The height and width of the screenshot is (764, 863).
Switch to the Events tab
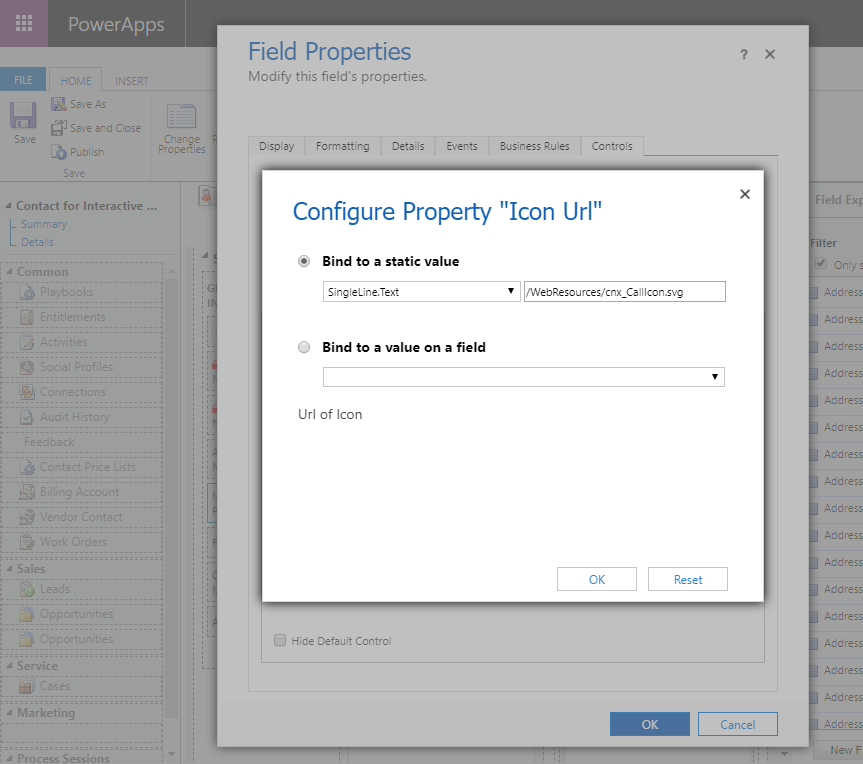pyautogui.click(x=462, y=146)
